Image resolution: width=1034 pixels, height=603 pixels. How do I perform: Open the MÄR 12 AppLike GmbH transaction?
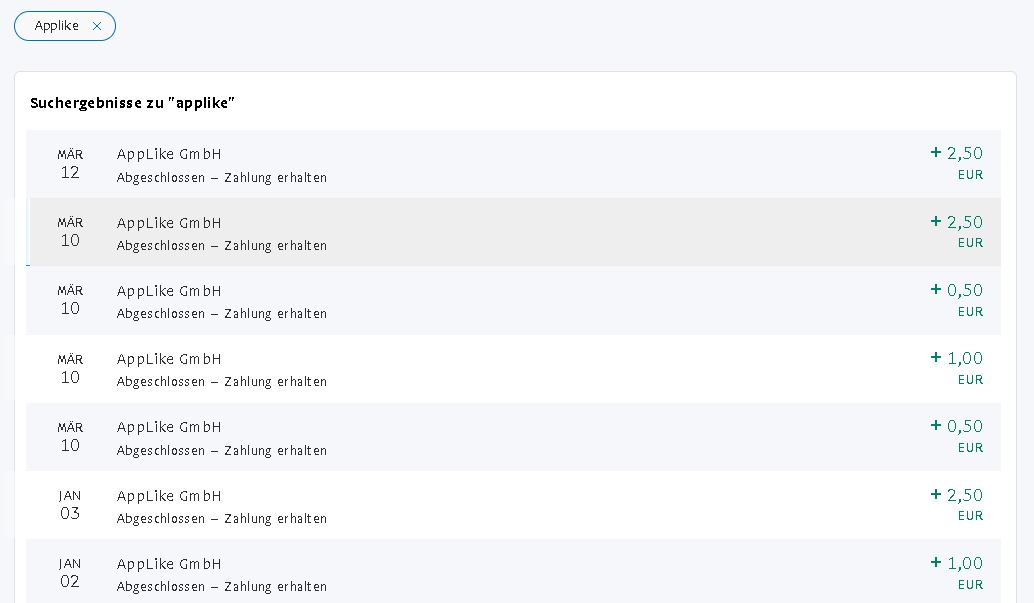[513, 164]
